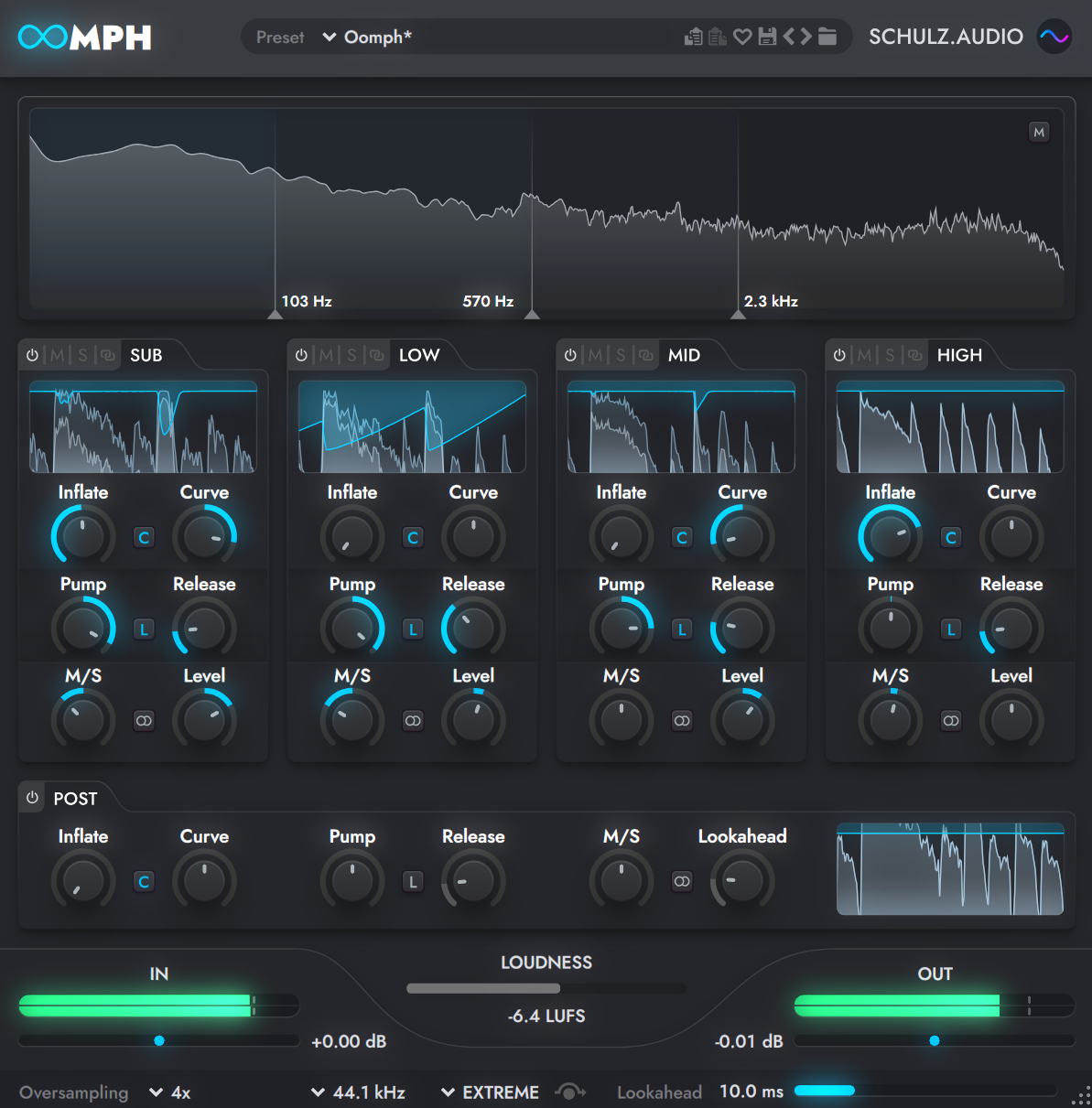Favorite the Oomph preset with the heart icon
1092x1108 pixels.
tap(742, 36)
